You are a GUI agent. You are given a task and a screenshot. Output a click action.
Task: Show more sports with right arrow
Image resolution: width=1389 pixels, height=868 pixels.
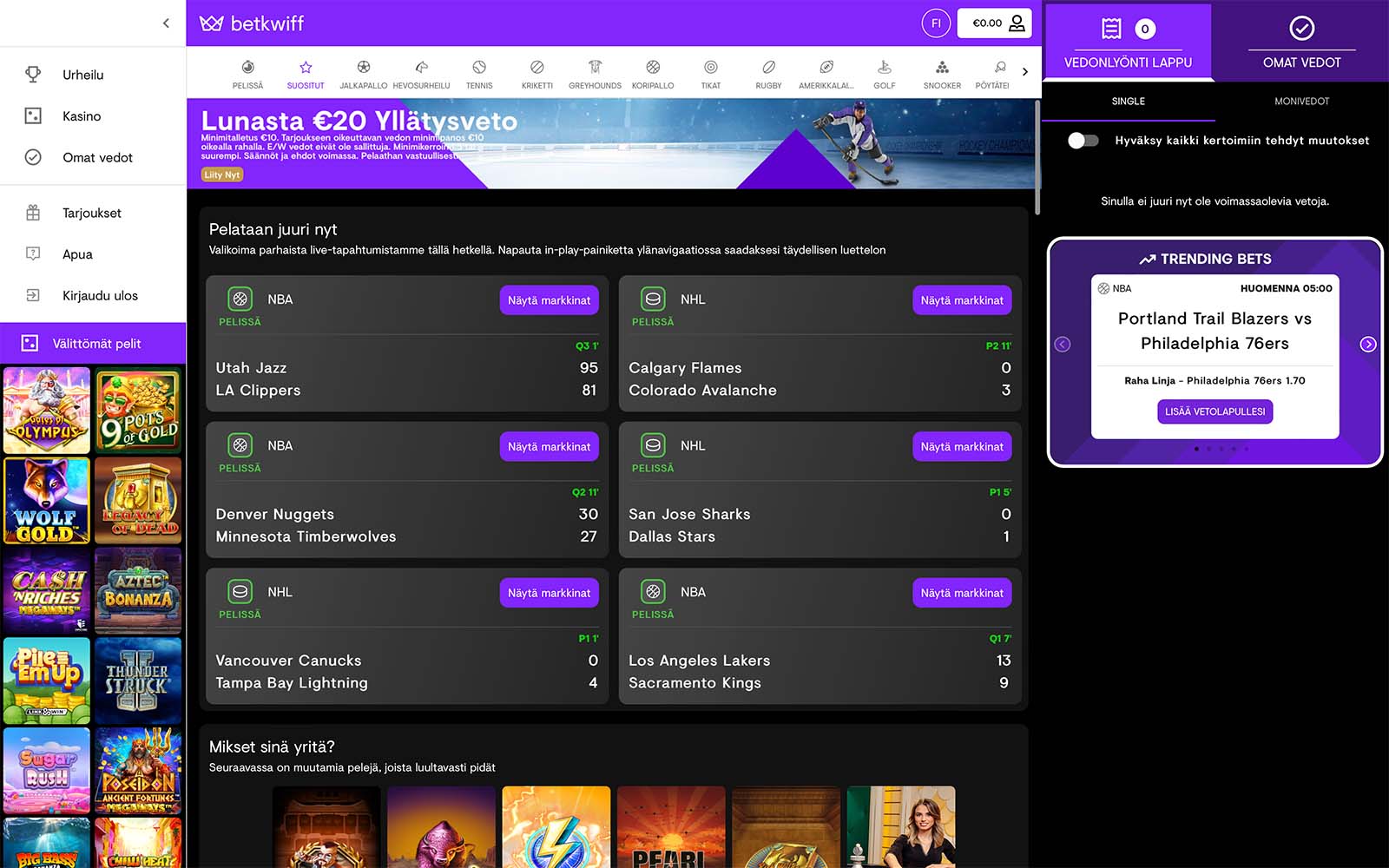click(x=1025, y=72)
